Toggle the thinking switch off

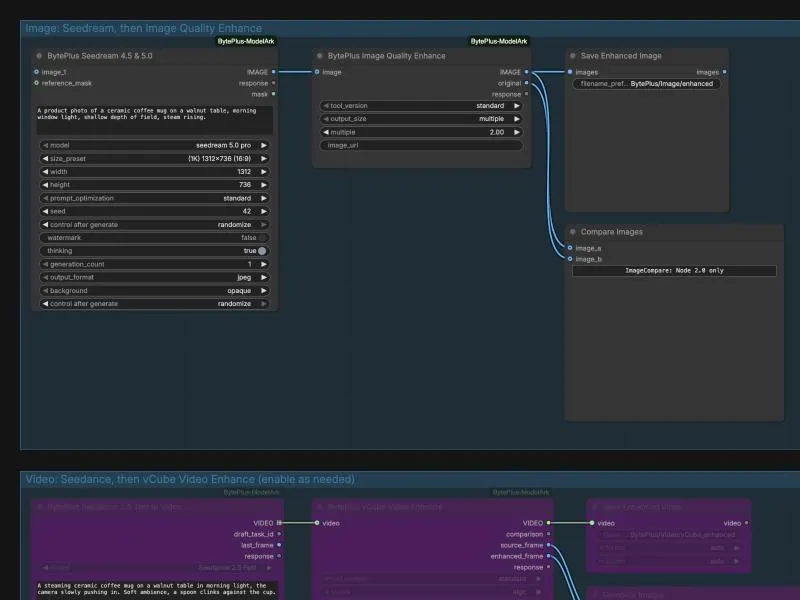pyautogui.click(x=262, y=251)
